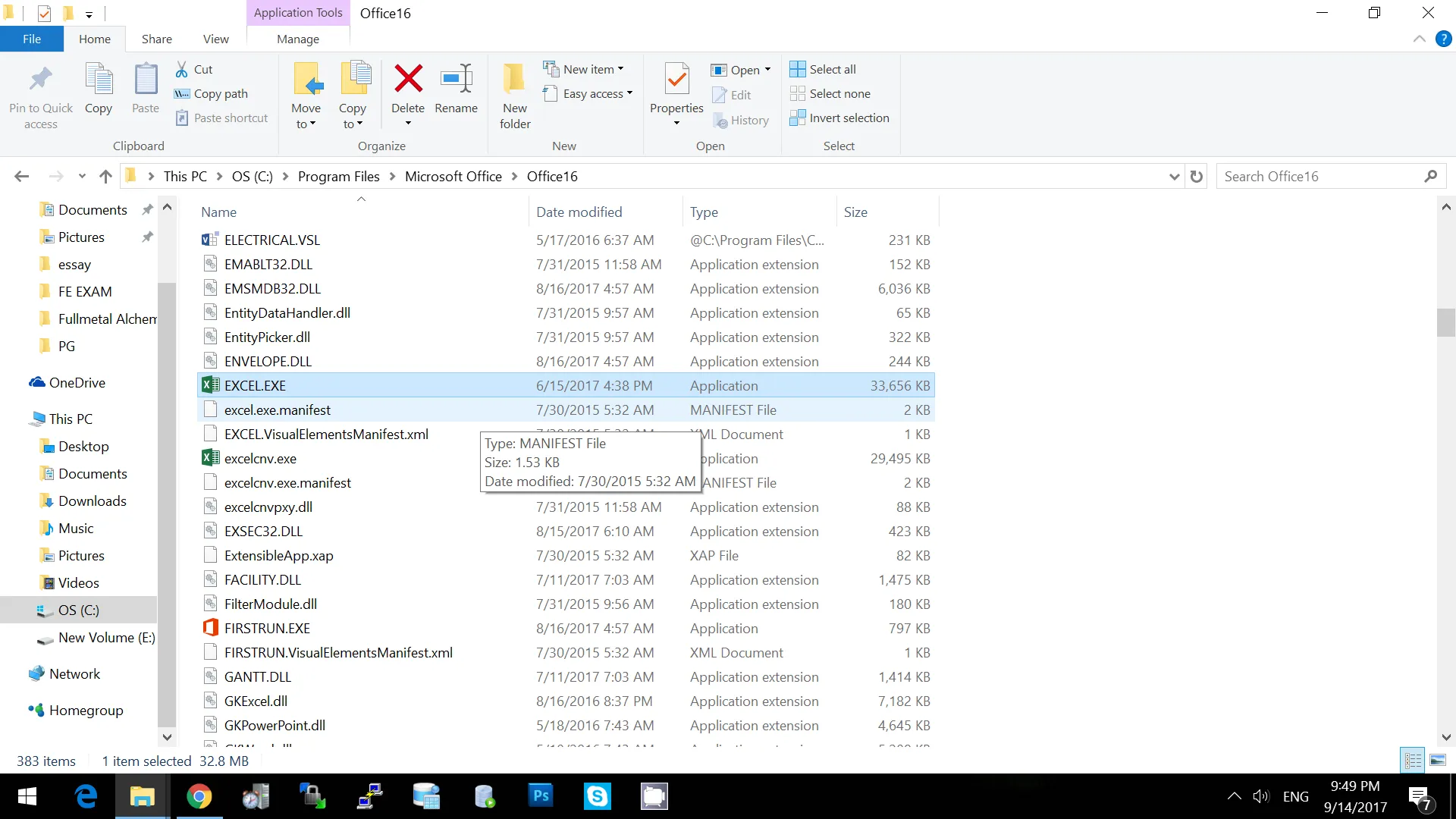Image resolution: width=1456 pixels, height=819 pixels.
Task: Open the Share ribbon tab
Action: tap(155, 39)
